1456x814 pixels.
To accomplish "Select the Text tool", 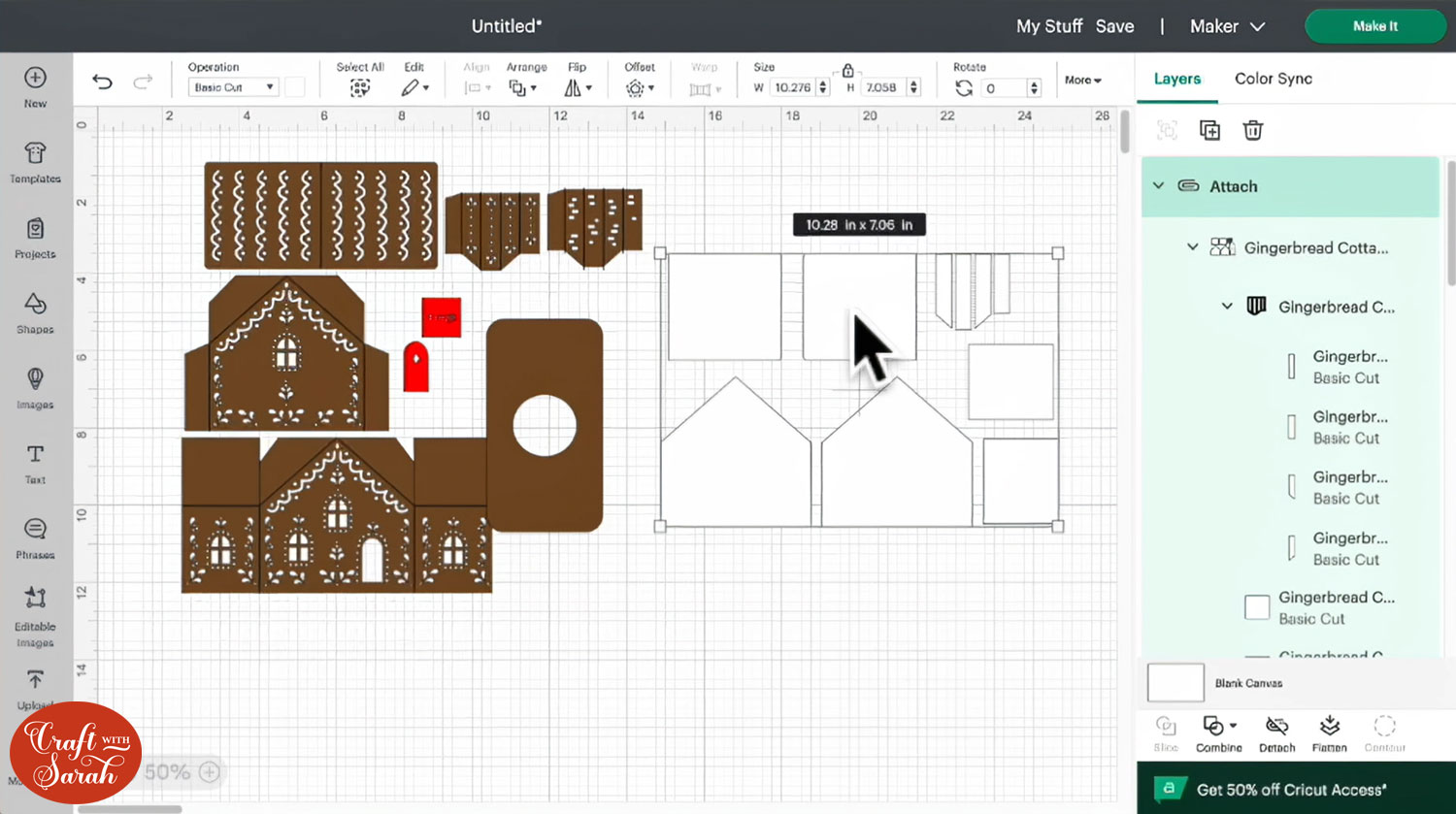I will click(35, 463).
